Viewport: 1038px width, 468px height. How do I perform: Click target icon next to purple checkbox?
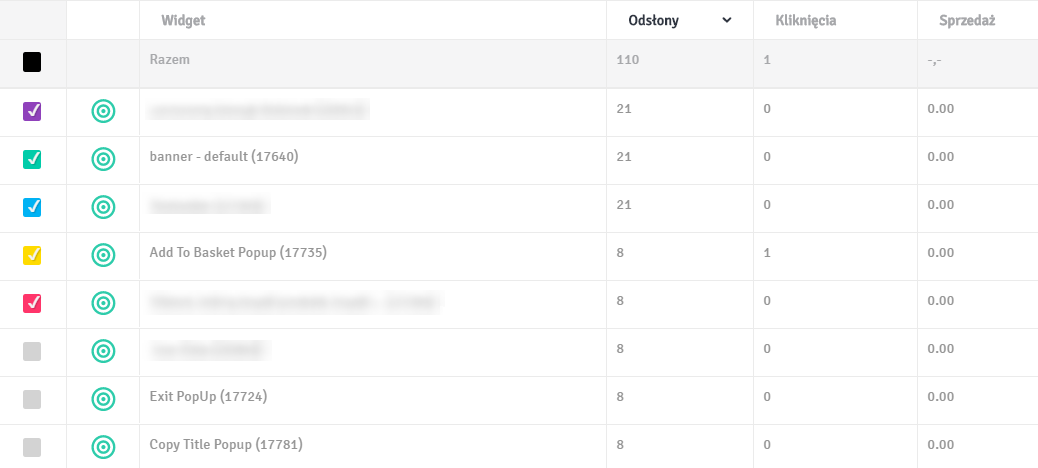click(103, 111)
